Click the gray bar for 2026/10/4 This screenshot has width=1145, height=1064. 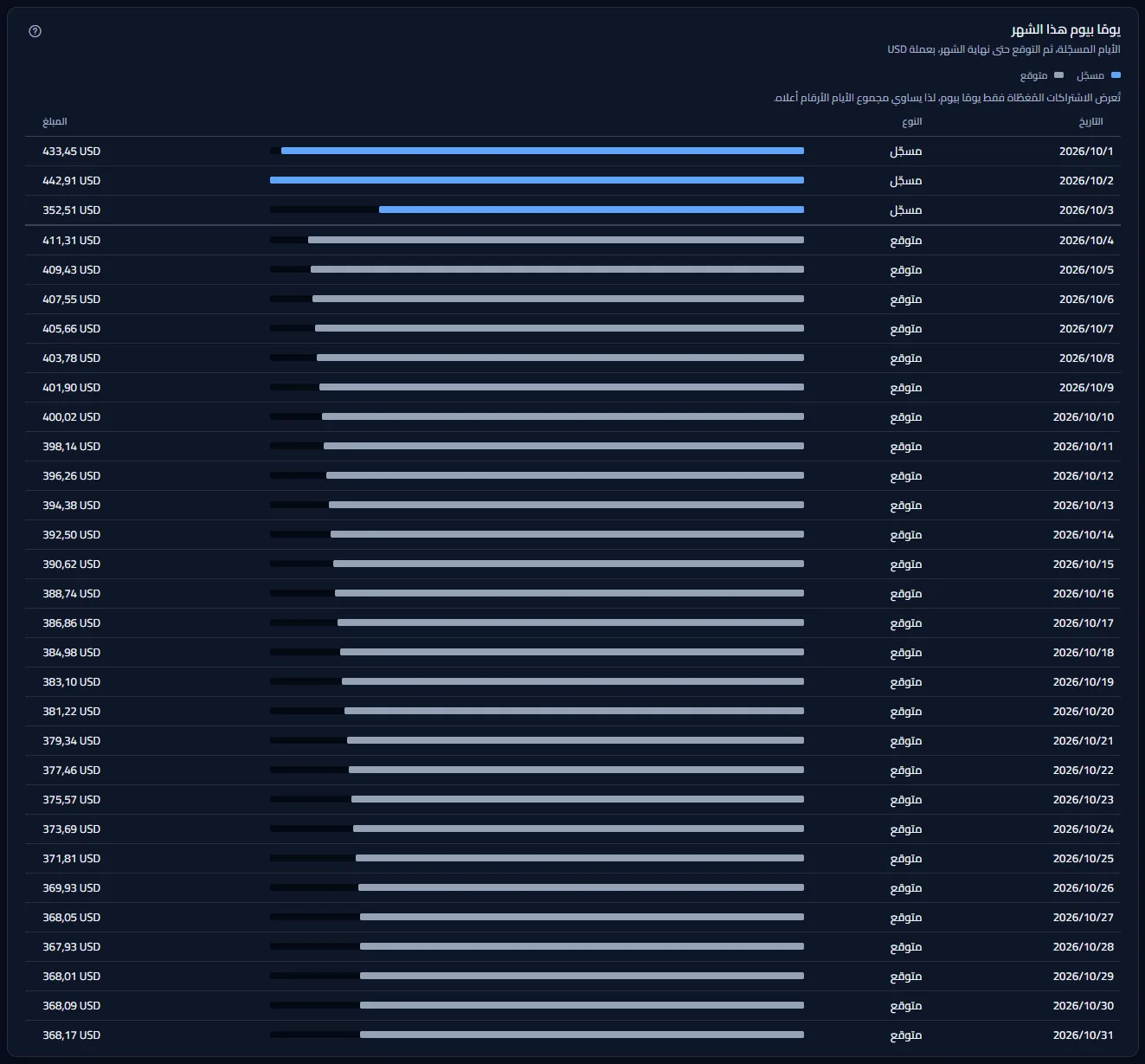coord(556,240)
